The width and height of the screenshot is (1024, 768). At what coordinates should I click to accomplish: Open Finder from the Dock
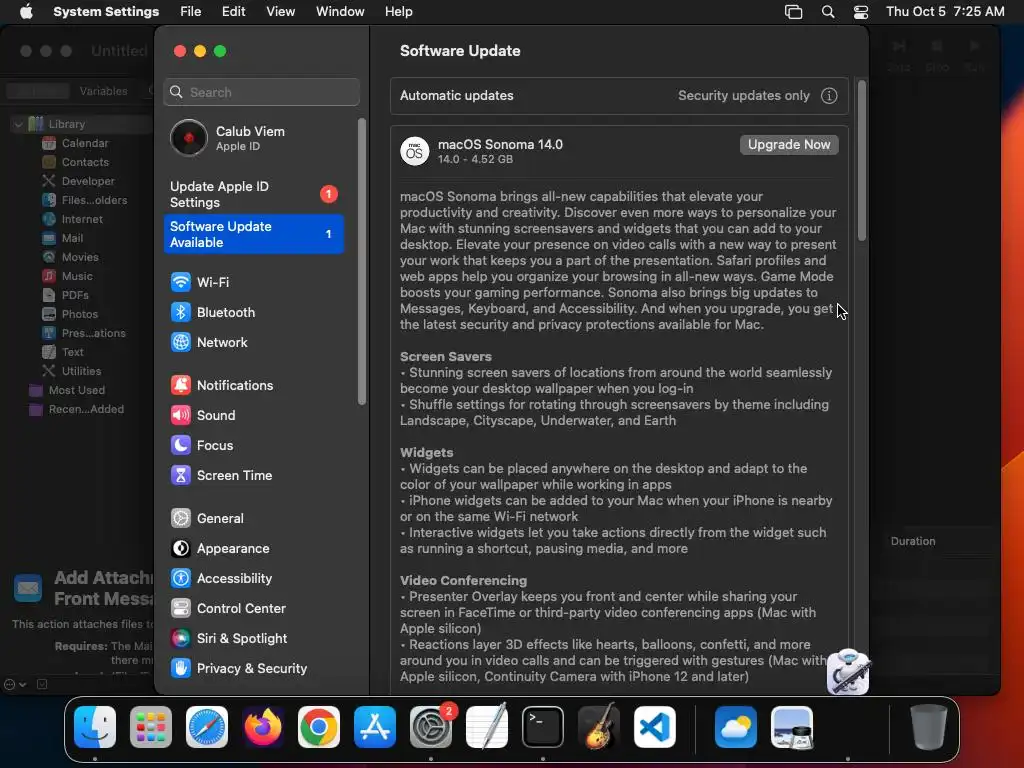[x=95, y=727]
